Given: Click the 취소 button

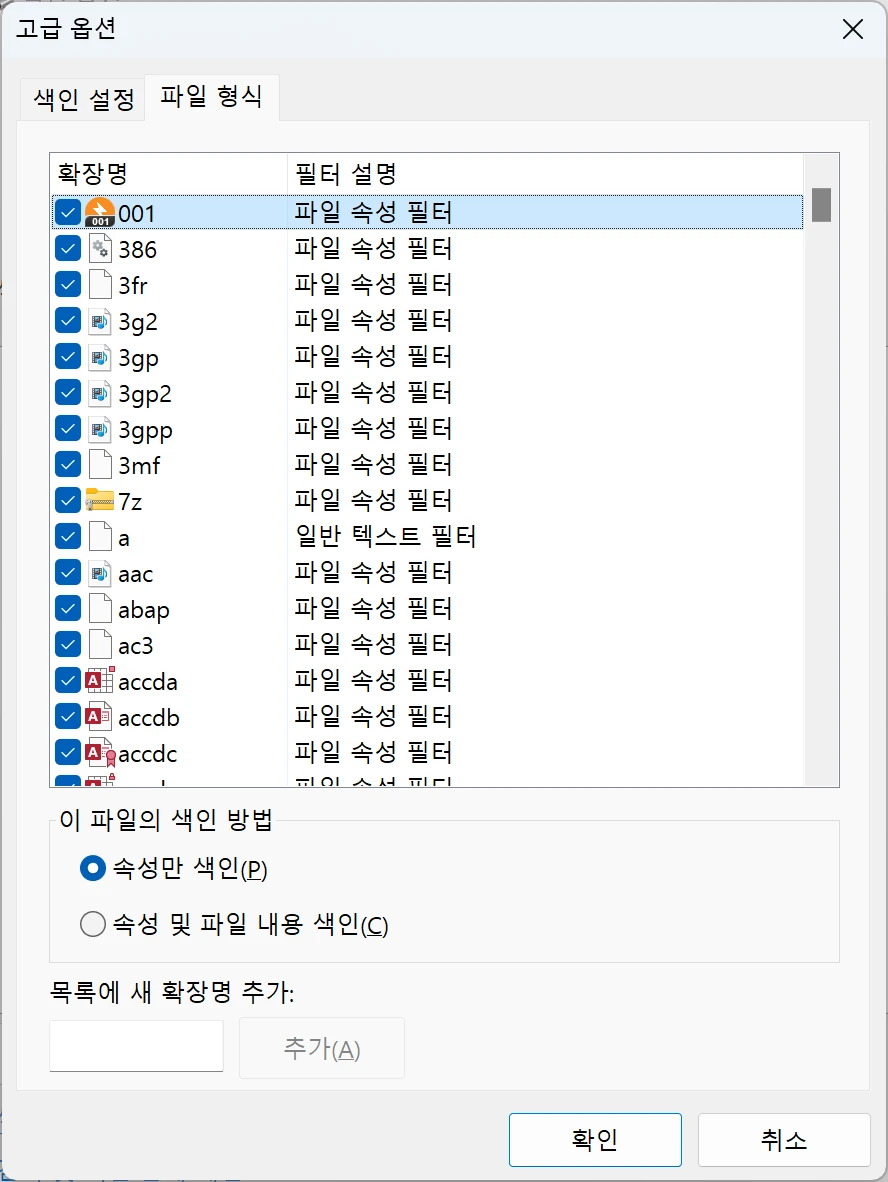Looking at the screenshot, I should [783, 1139].
